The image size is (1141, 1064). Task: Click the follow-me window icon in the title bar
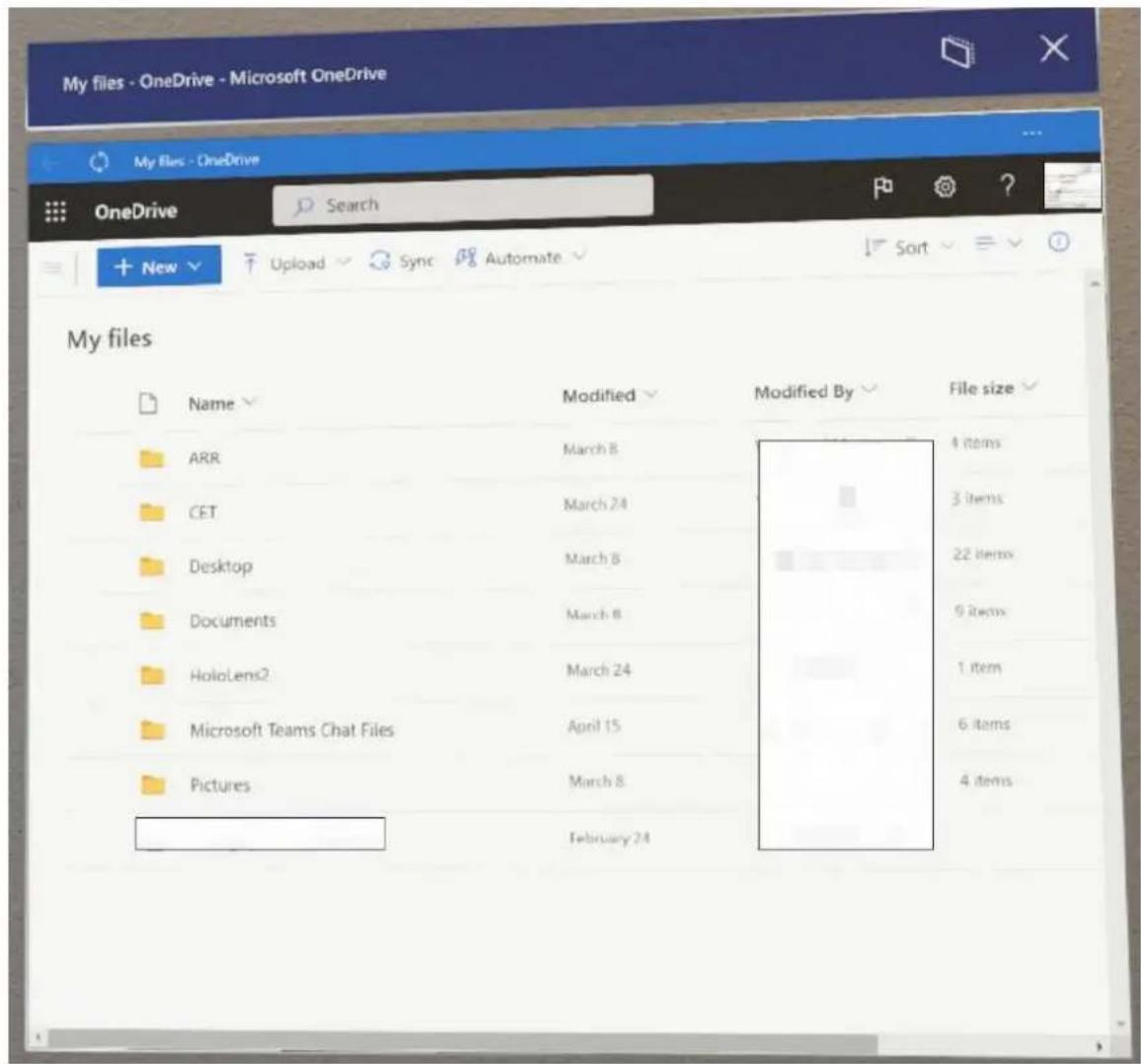pos(957,51)
